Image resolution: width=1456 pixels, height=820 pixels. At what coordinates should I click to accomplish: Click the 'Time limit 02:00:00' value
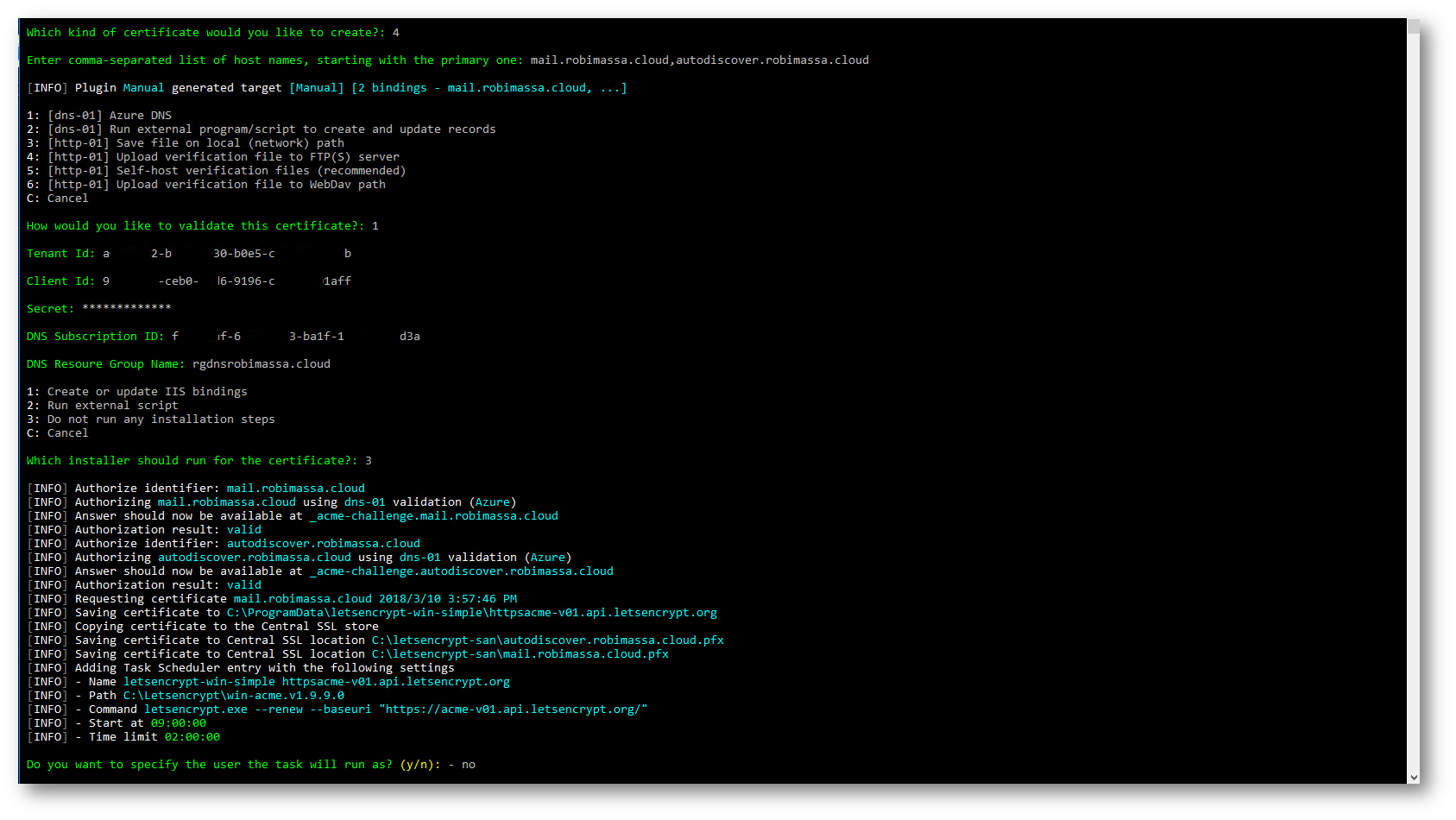click(192, 737)
